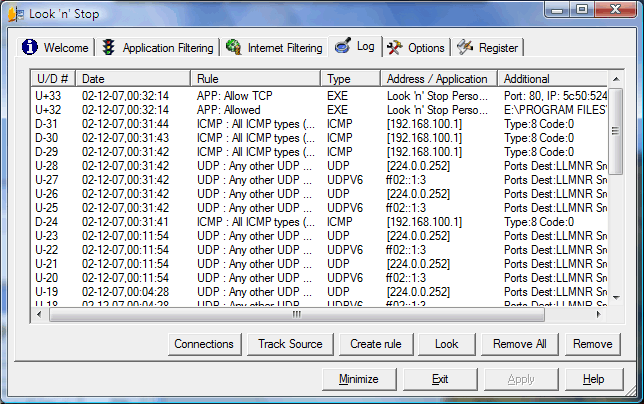
Task: Click address '[192.168.100.1]' in row D-31
Action: (424, 124)
